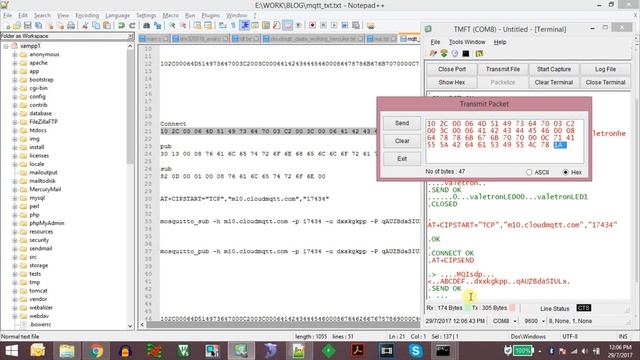Image resolution: width=640 pixels, height=360 pixels.
Task: Open Tools Window menu in TMFT
Action: tap(467, 42)
